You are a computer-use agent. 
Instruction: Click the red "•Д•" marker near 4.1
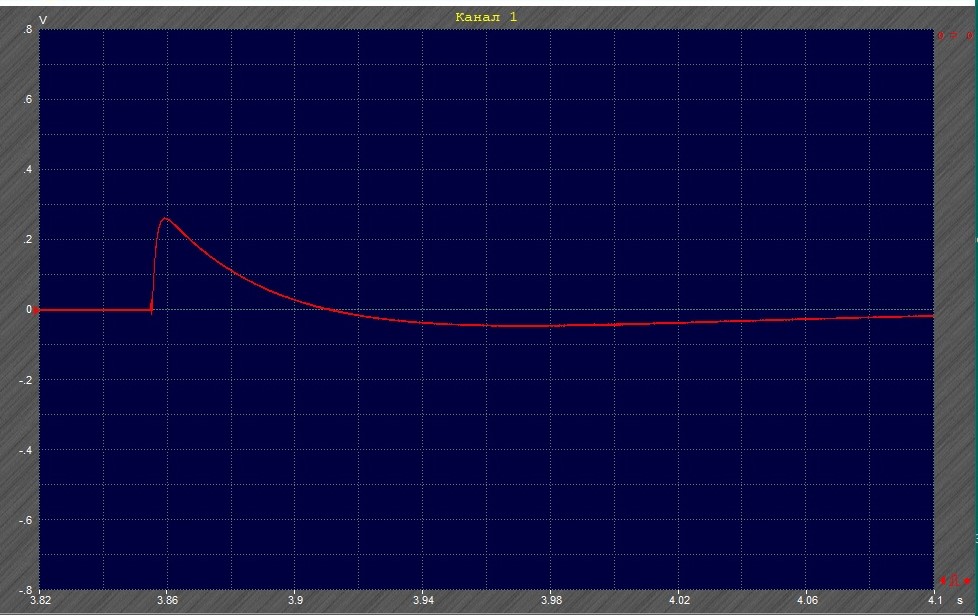[x=955, y=581]
